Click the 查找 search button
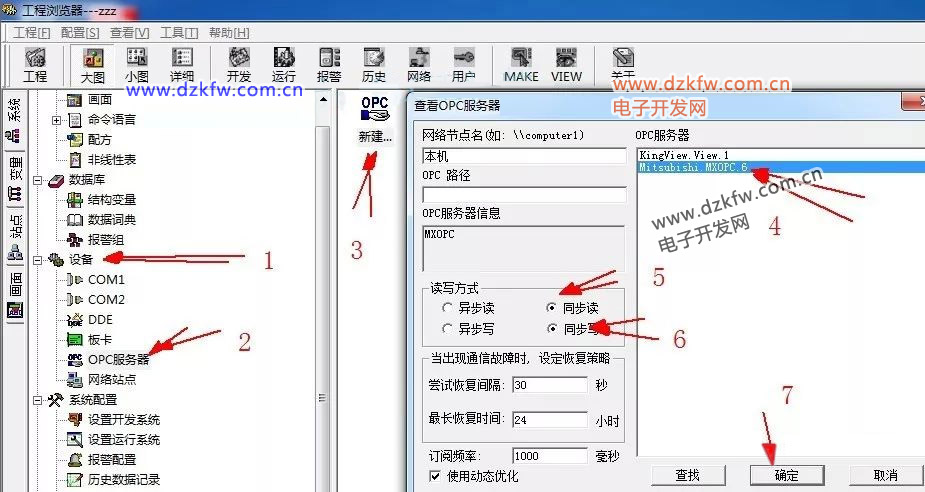The height and width of the screenshot is (492, 925). (687, 475)
